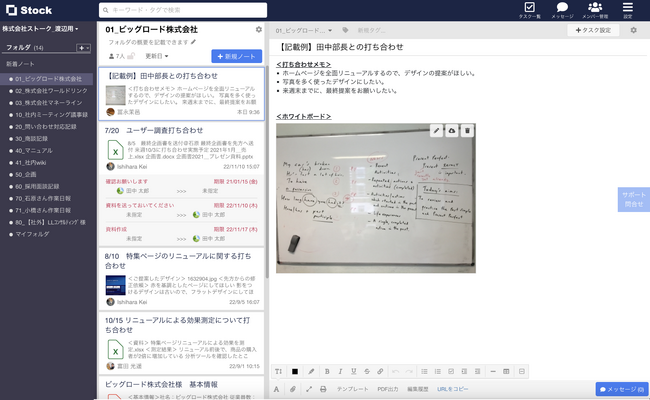Click the 新規タグ tag input field
Image resolution: width=650 pixels, height=400 pixels.
(371, 30)
